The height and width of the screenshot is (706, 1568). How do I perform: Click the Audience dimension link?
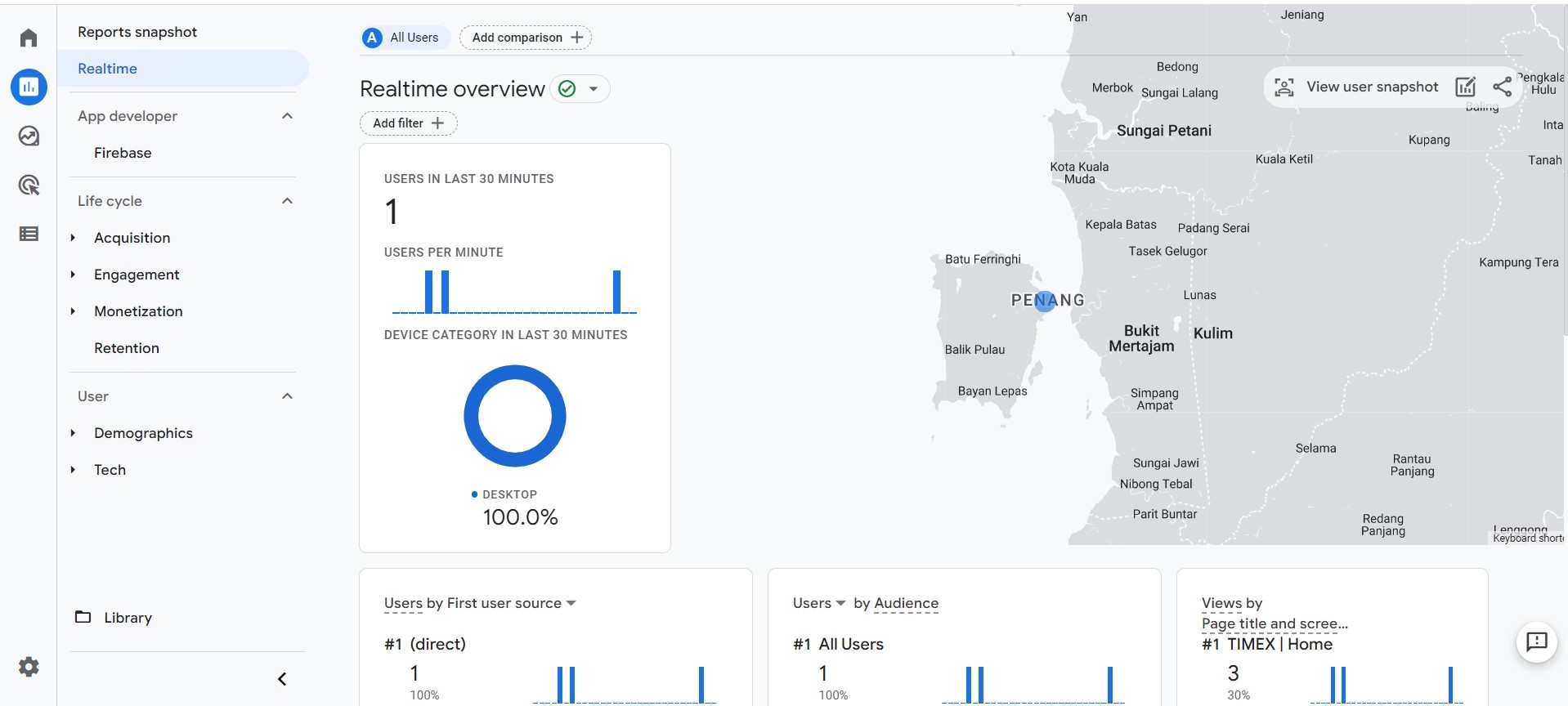[x=906, y=603]
